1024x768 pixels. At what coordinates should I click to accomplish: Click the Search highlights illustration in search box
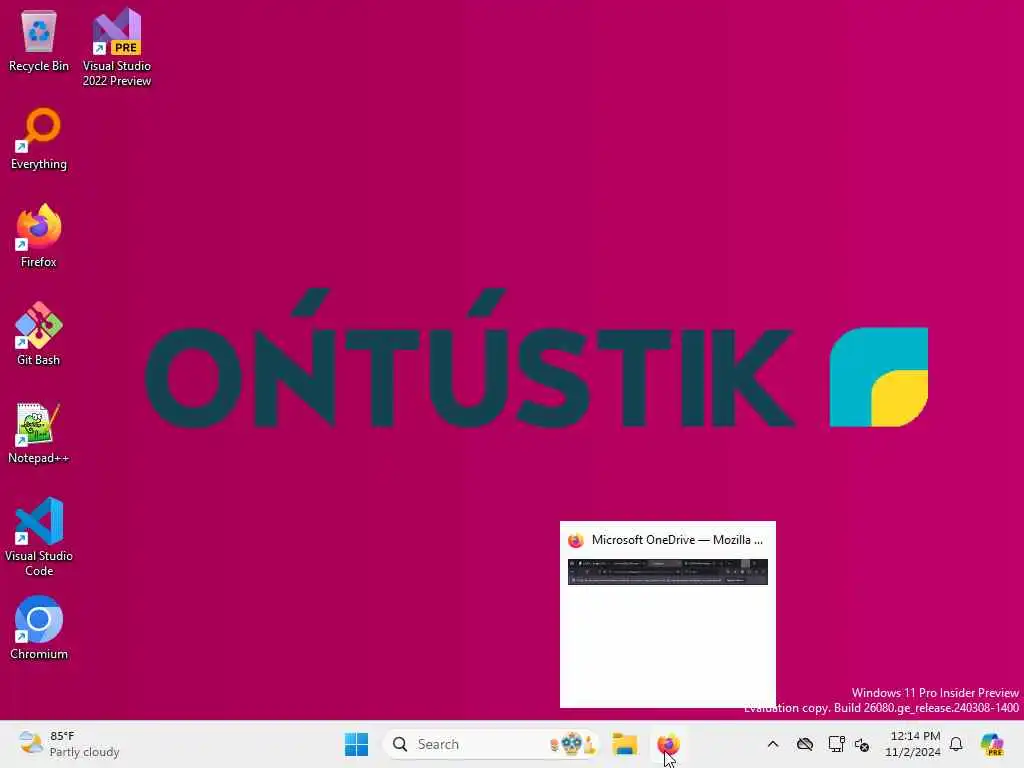coord(573,744)
